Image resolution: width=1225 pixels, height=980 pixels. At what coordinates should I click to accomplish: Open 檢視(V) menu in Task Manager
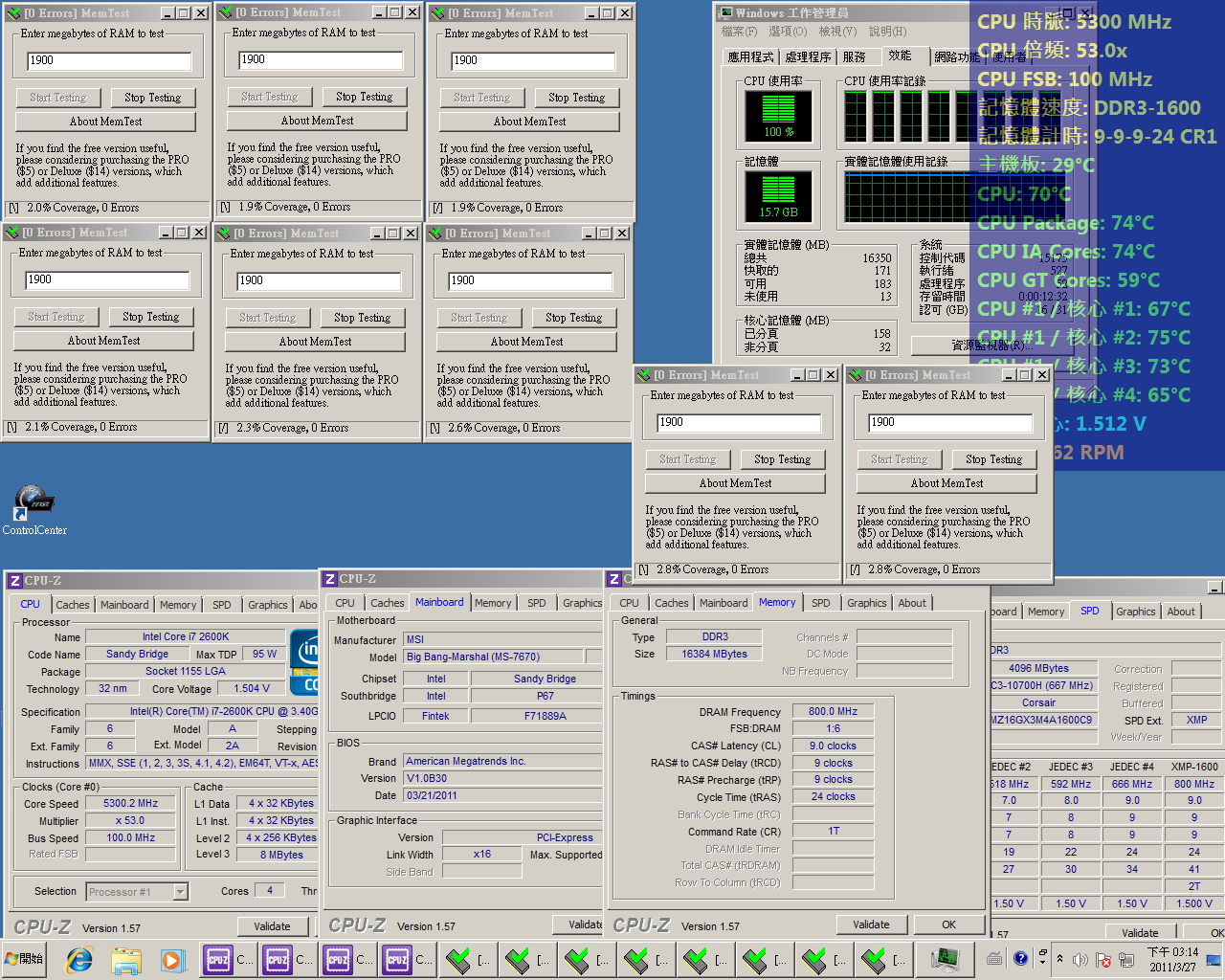[x=837, y=33]
